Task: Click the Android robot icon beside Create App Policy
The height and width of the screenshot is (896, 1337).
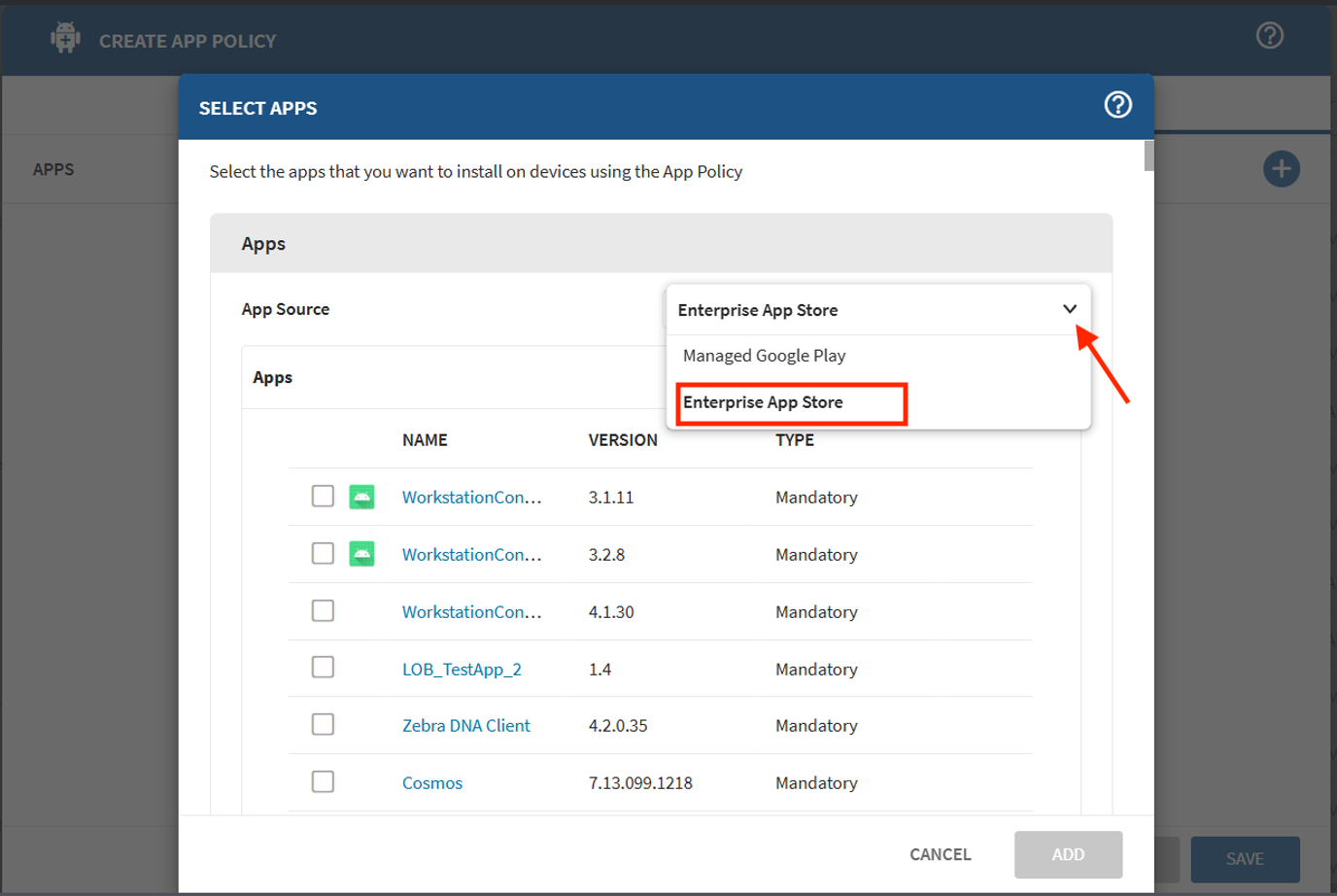Action: [x=66, y=38]
